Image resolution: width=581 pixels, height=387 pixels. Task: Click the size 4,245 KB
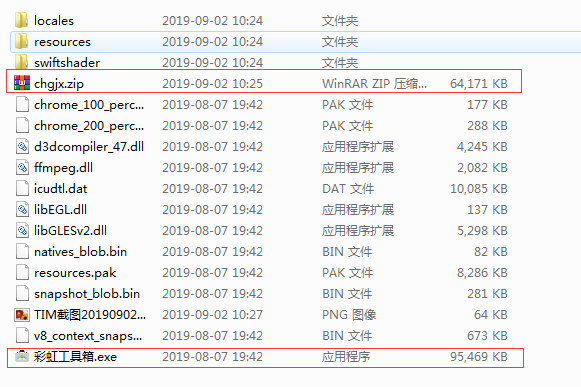[x=482, y=147]
